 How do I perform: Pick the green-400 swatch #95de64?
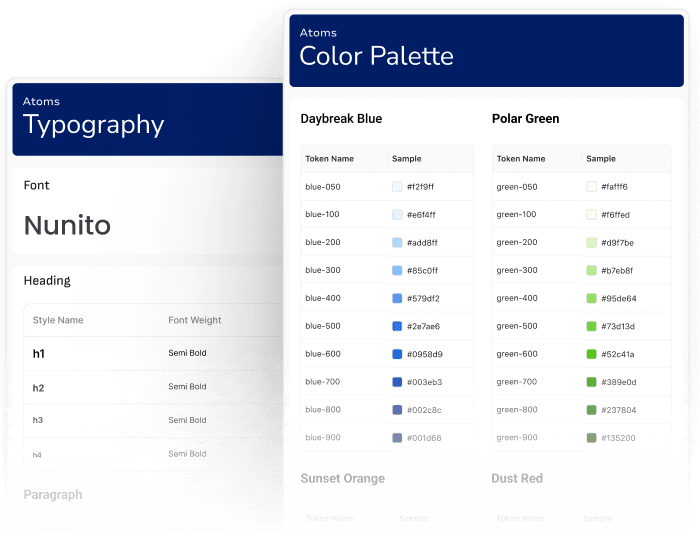[x=591, y=298]
